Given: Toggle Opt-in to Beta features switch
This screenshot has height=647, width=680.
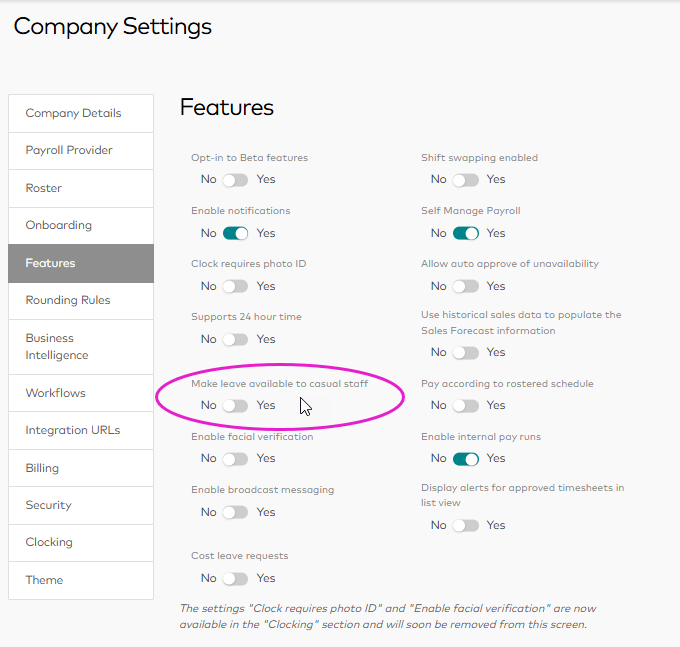Looking at the screenshot, I should coord(235,180).
